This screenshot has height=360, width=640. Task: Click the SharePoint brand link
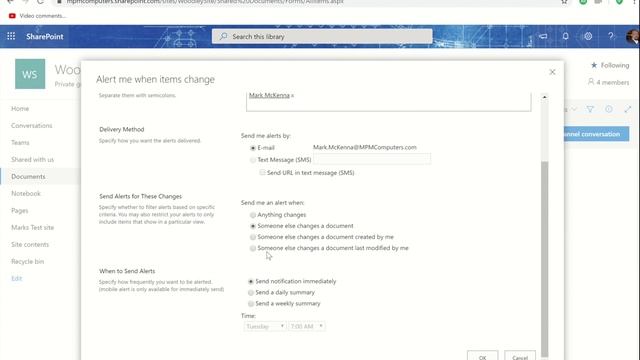(x=45, y=36)
